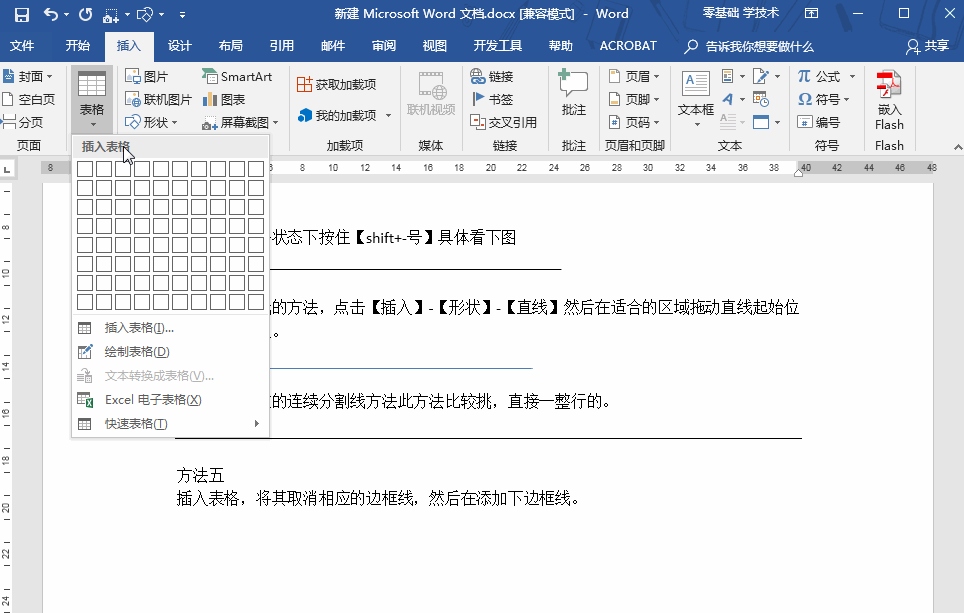Insert 编号 number symbol

coord(818,122)
